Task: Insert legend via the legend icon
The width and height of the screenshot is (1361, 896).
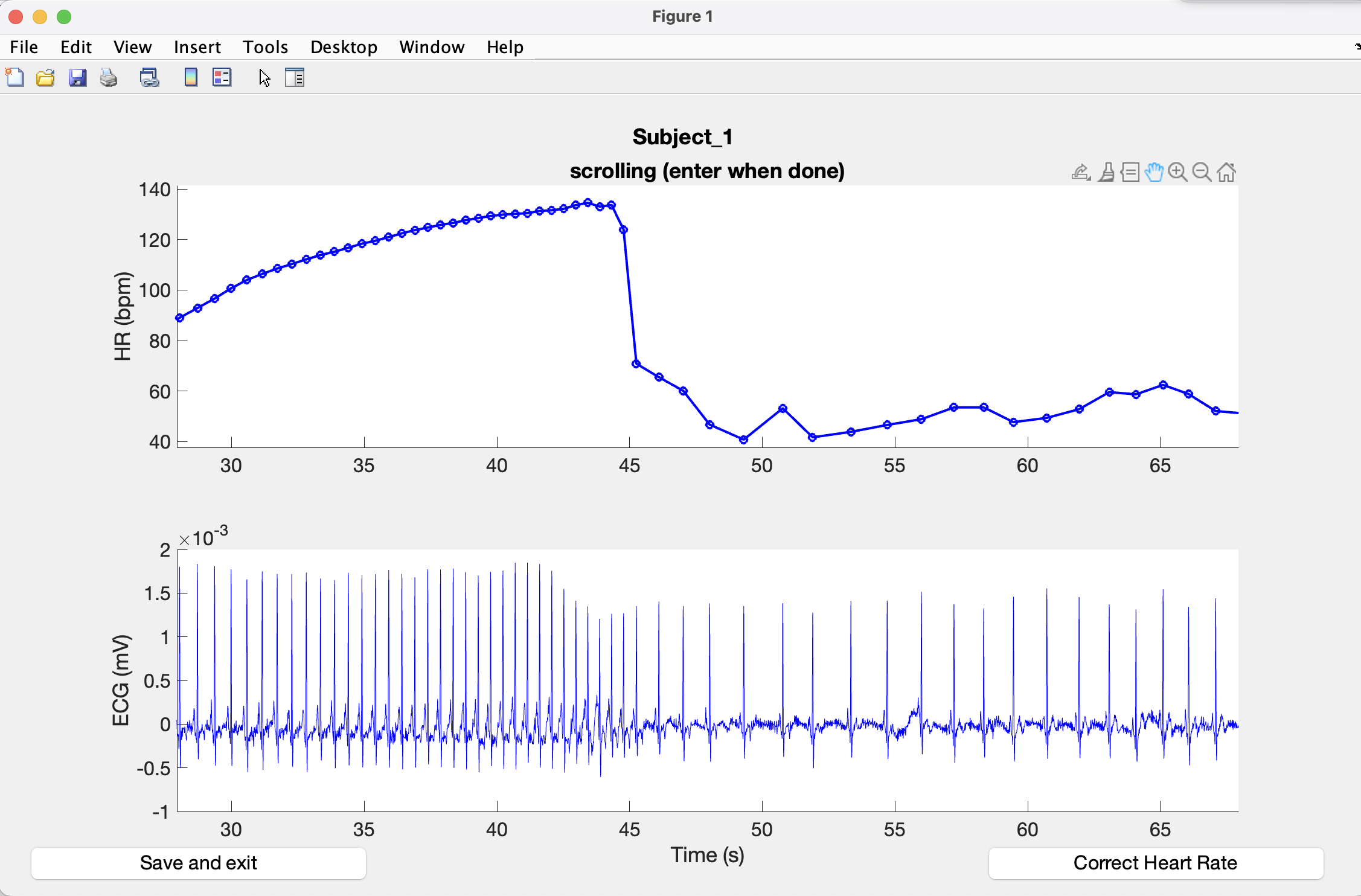Action: [222, 78]
